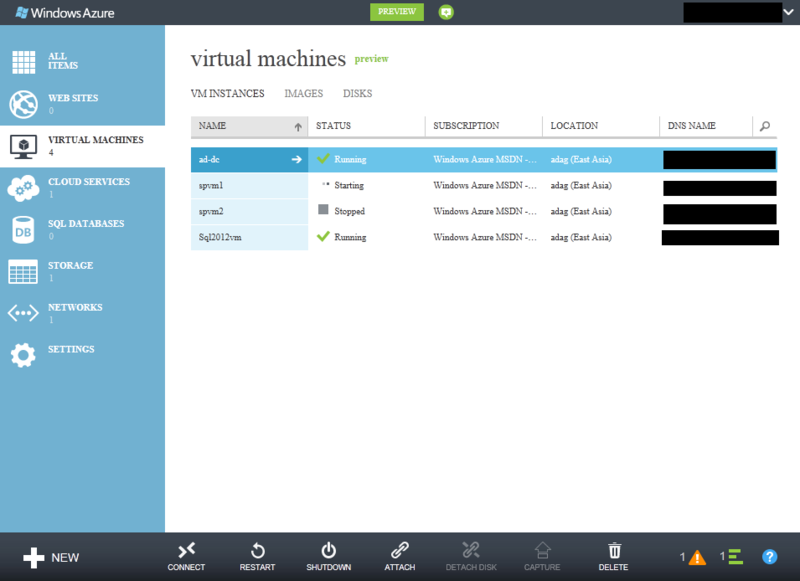Switch to the DISKS tab
Viewport: 800px width, 581px height.
click(x=357, y=93)
